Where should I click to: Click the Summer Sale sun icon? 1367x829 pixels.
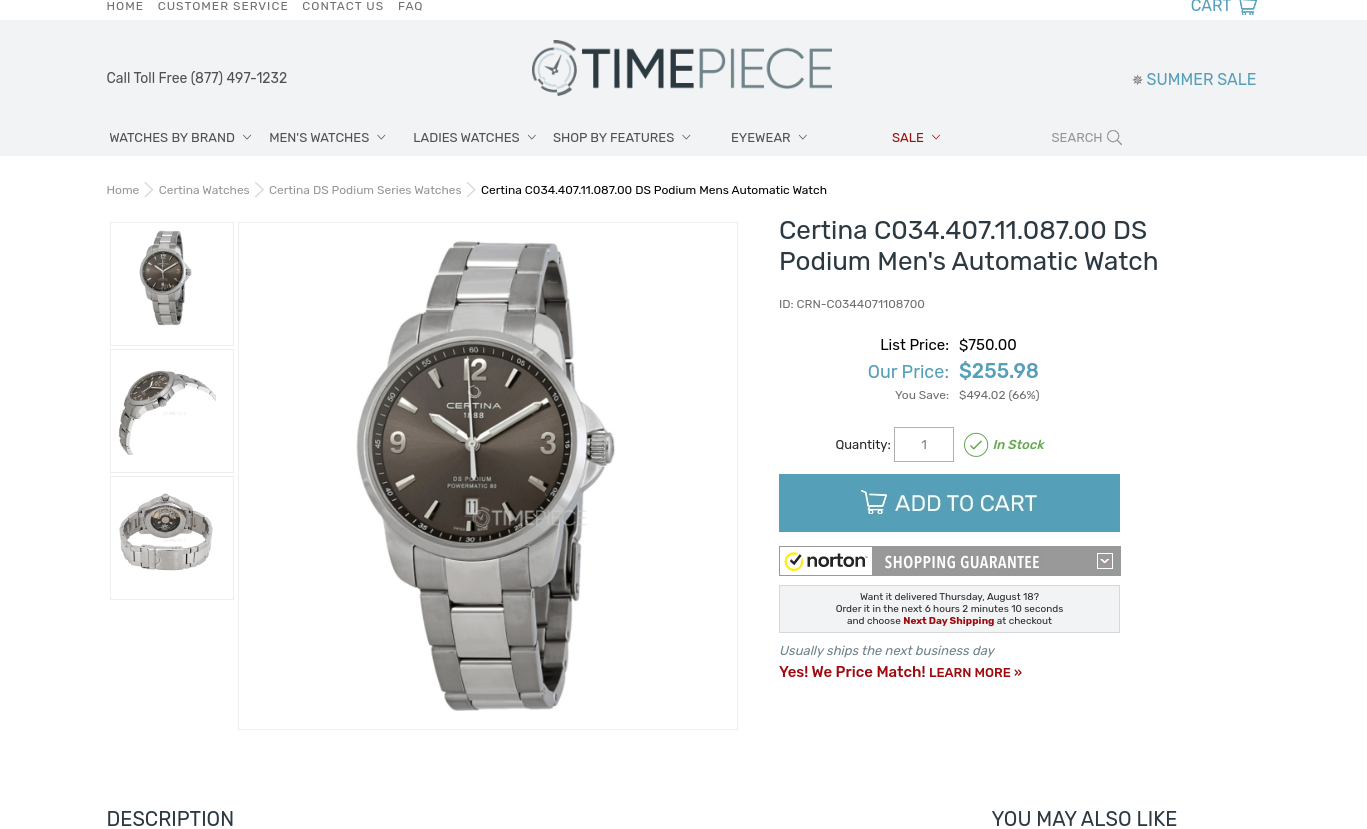1137,80
